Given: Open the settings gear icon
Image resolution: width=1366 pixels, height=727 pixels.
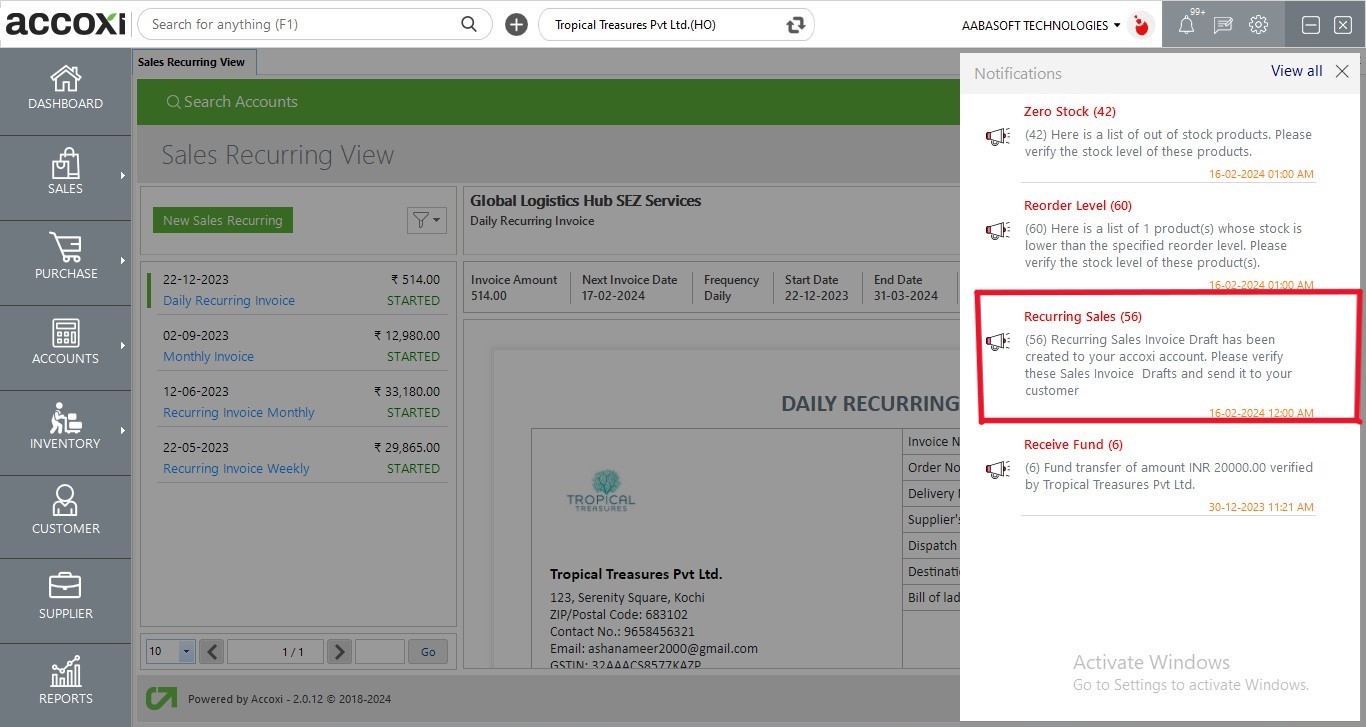Looking at the screenshot, I should point(1258,25).
